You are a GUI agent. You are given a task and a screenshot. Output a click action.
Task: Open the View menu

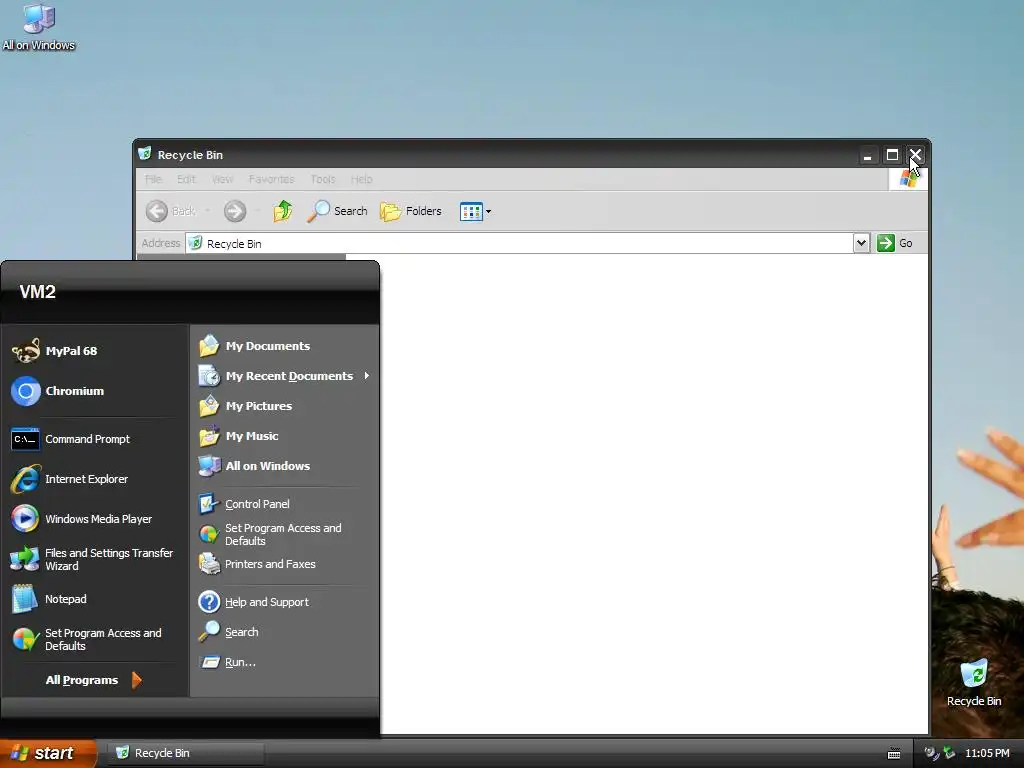[222, 179]
